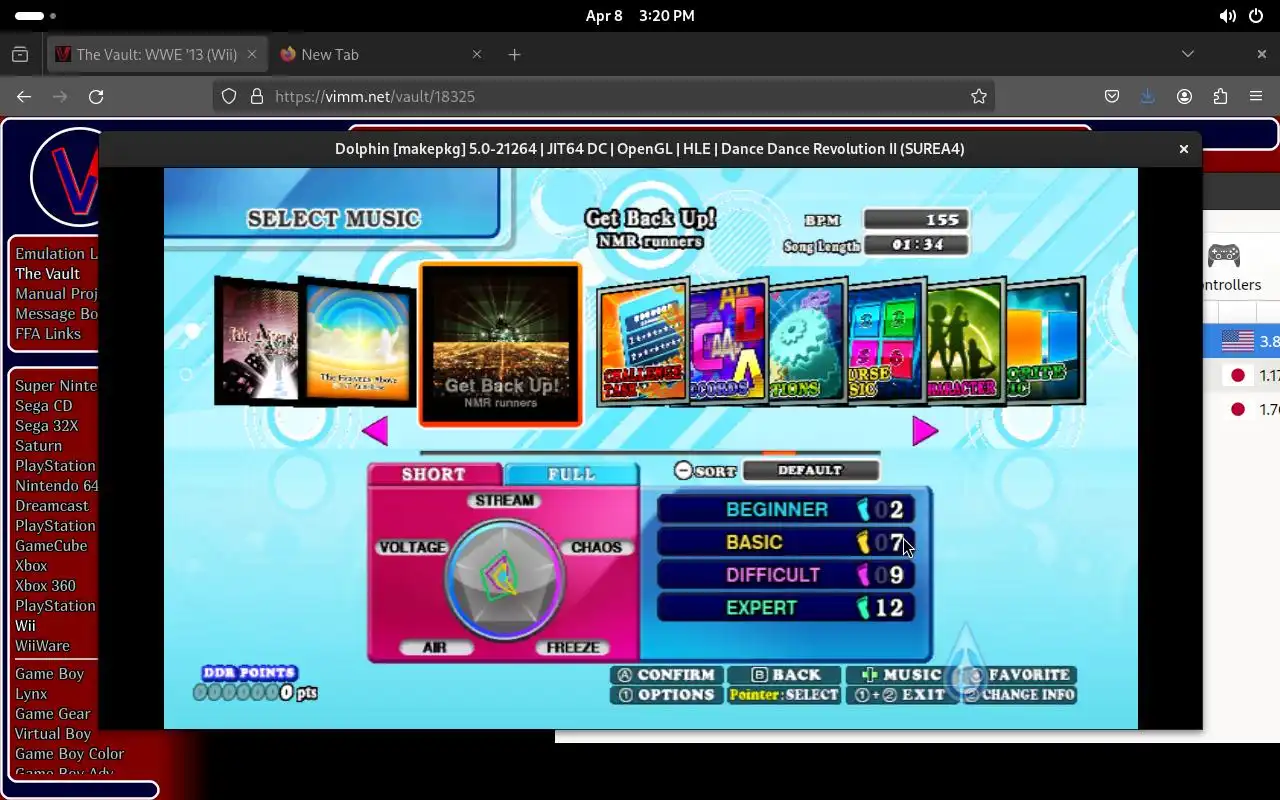Click the B BACK button
The height and width of the screenshot is (800, 1280).
click(785, 675)
